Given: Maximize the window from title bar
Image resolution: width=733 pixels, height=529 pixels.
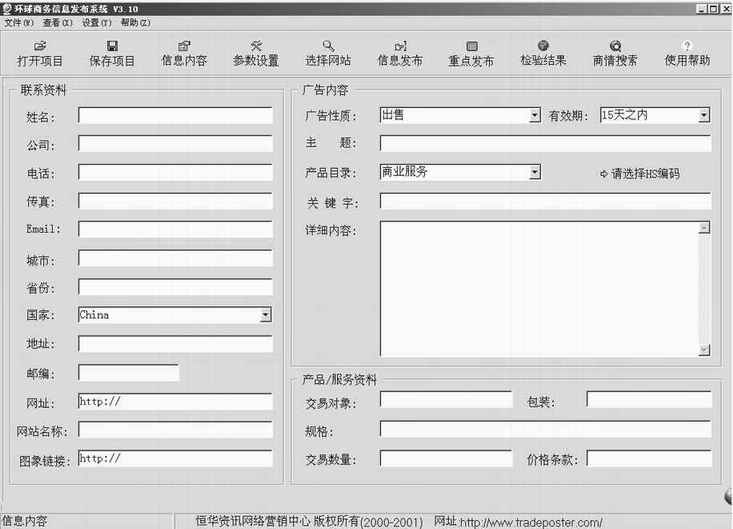Looking at the screenshot, I should 713,8.
